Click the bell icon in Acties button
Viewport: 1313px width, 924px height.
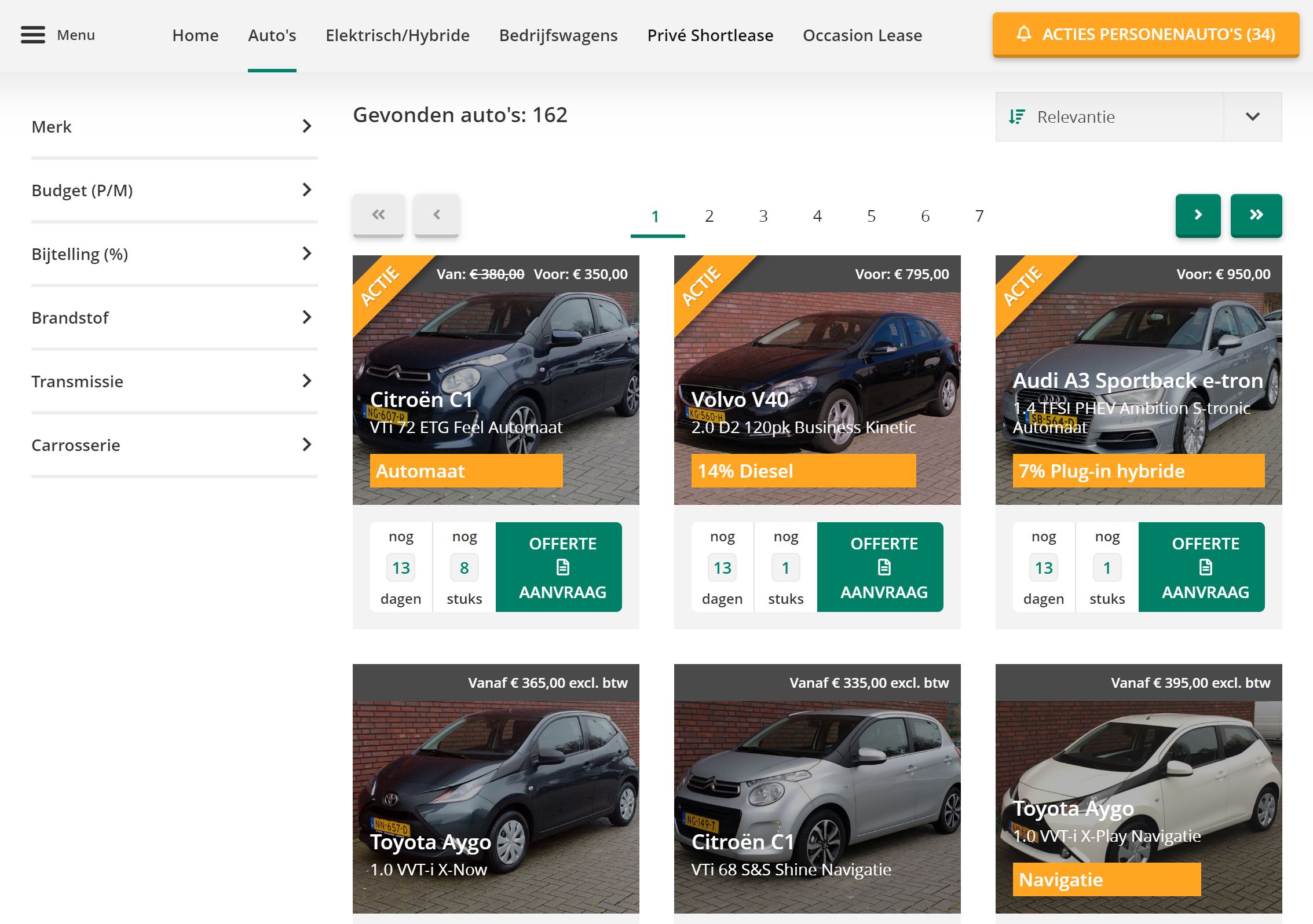[1023, 34]
